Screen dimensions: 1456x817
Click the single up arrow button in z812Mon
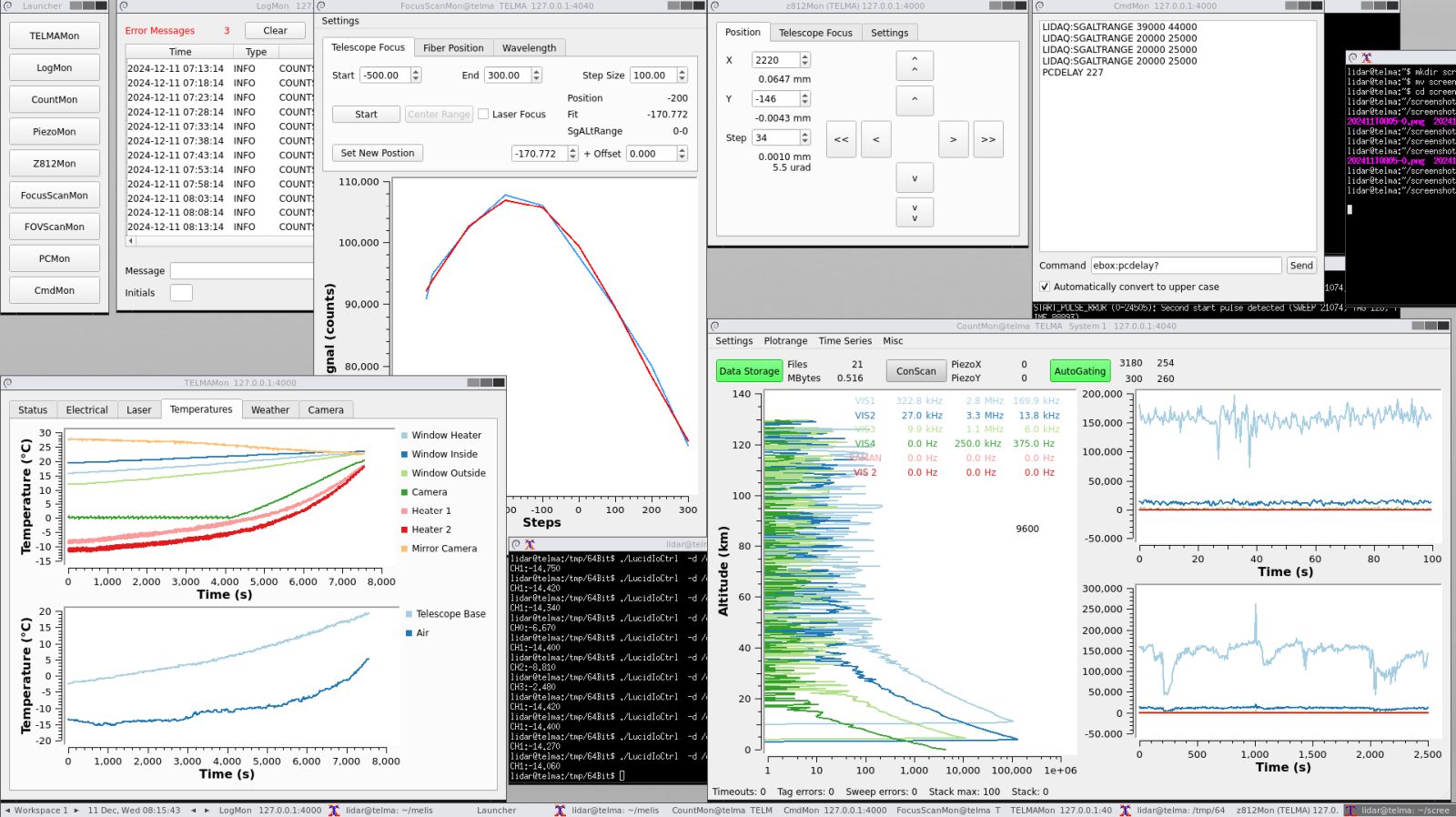(x=915, y=100)
